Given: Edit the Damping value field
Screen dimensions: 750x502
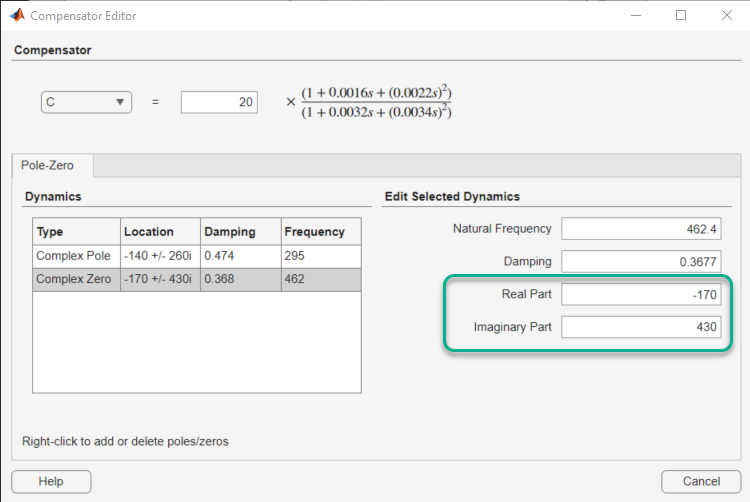Looking at the screenshot, I should tap(641, 262).
